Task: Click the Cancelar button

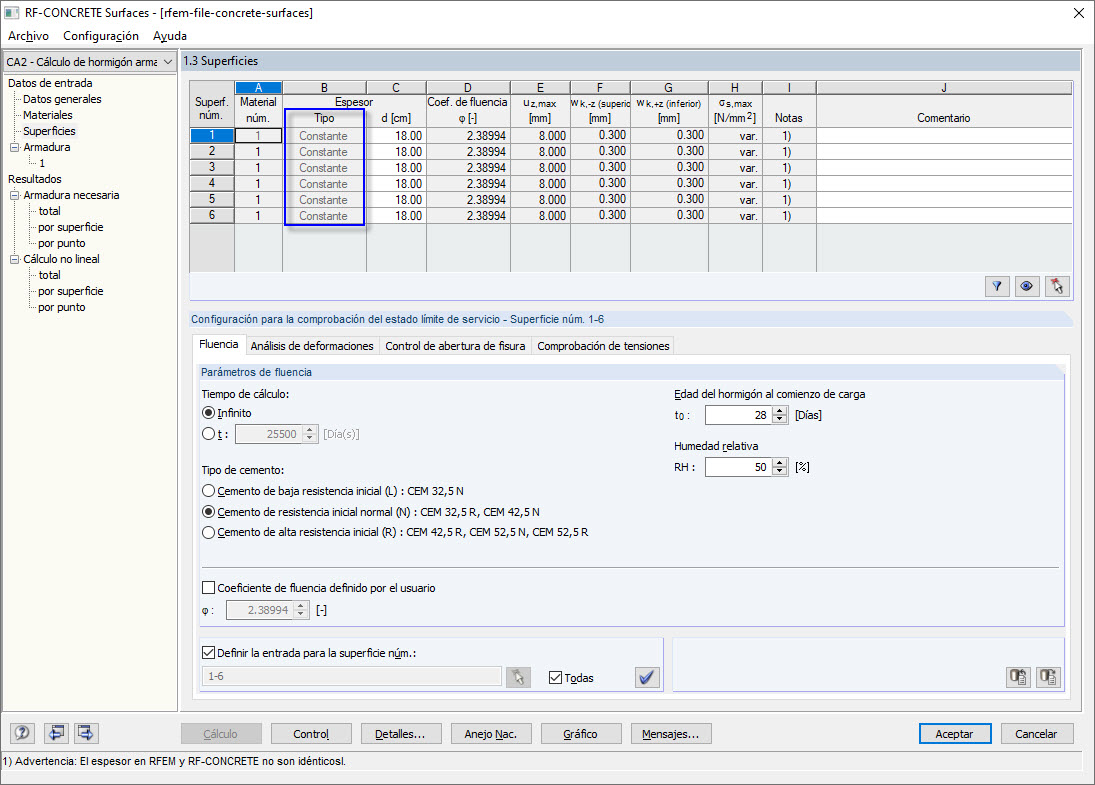Action: tap(1036, 734)
